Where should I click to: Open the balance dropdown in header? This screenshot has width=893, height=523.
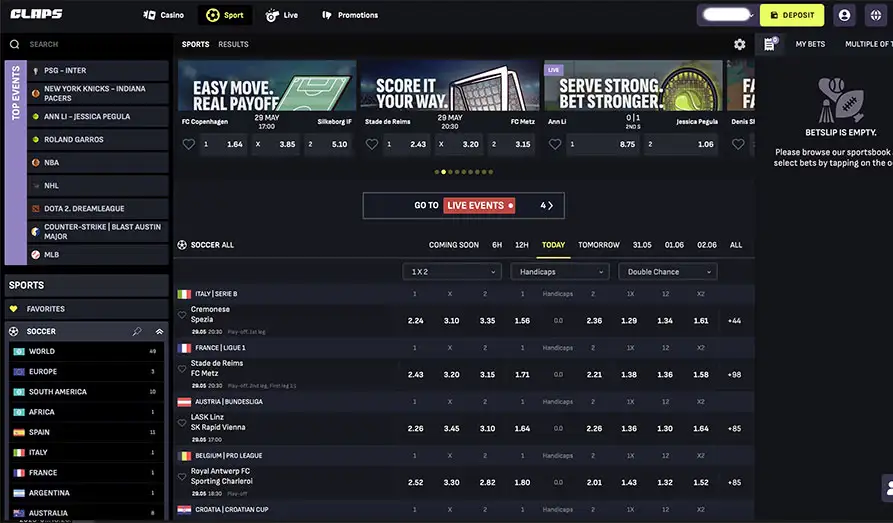[x=728, y=15]
